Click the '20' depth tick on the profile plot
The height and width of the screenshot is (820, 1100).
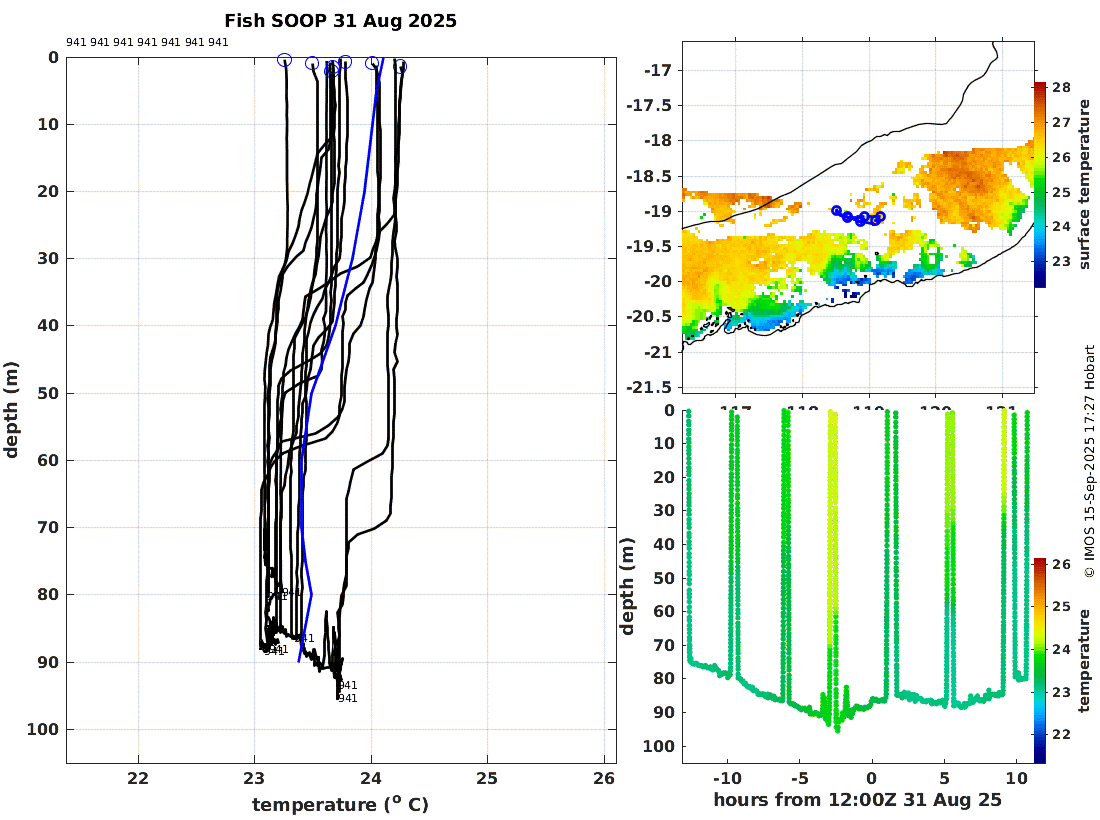coord(48,191)
